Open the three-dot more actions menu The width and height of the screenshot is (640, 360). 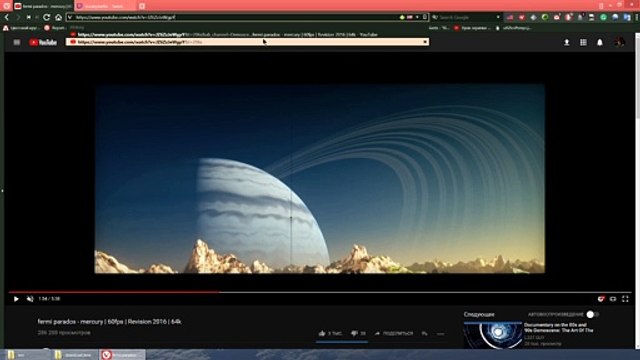point(440,334)
